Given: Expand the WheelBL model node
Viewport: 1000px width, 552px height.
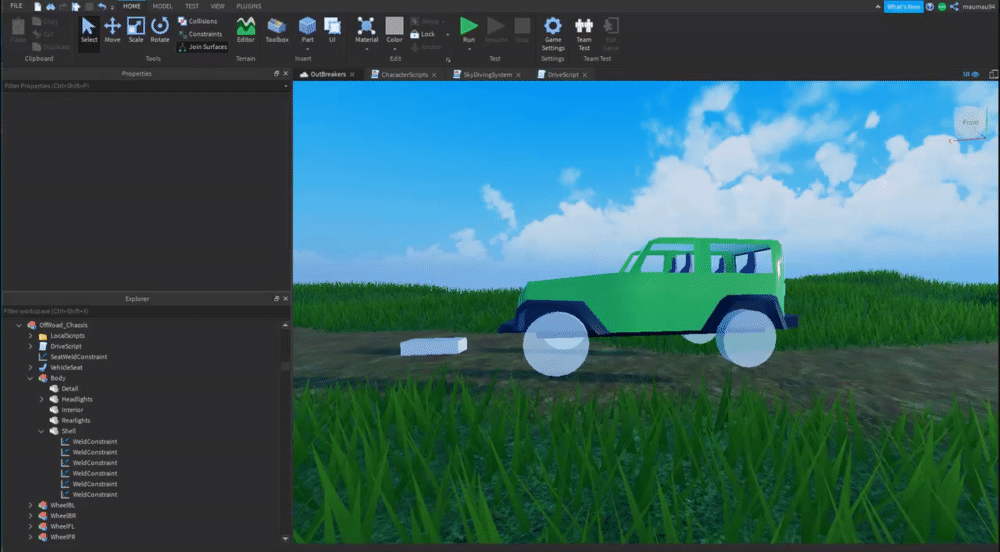Looking at the screenshot, I should tap(30, 505).
